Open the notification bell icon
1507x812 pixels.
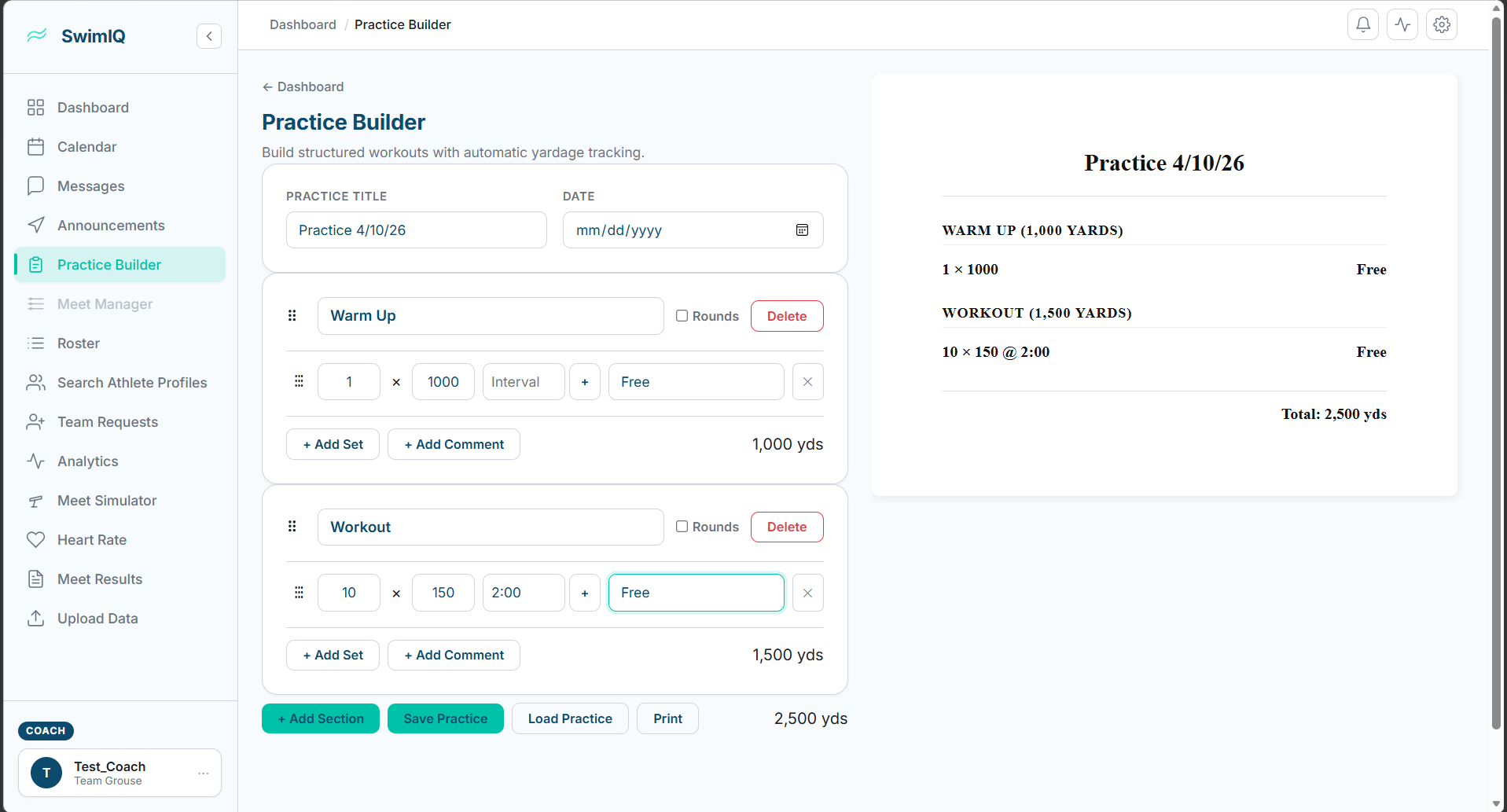1362,24
